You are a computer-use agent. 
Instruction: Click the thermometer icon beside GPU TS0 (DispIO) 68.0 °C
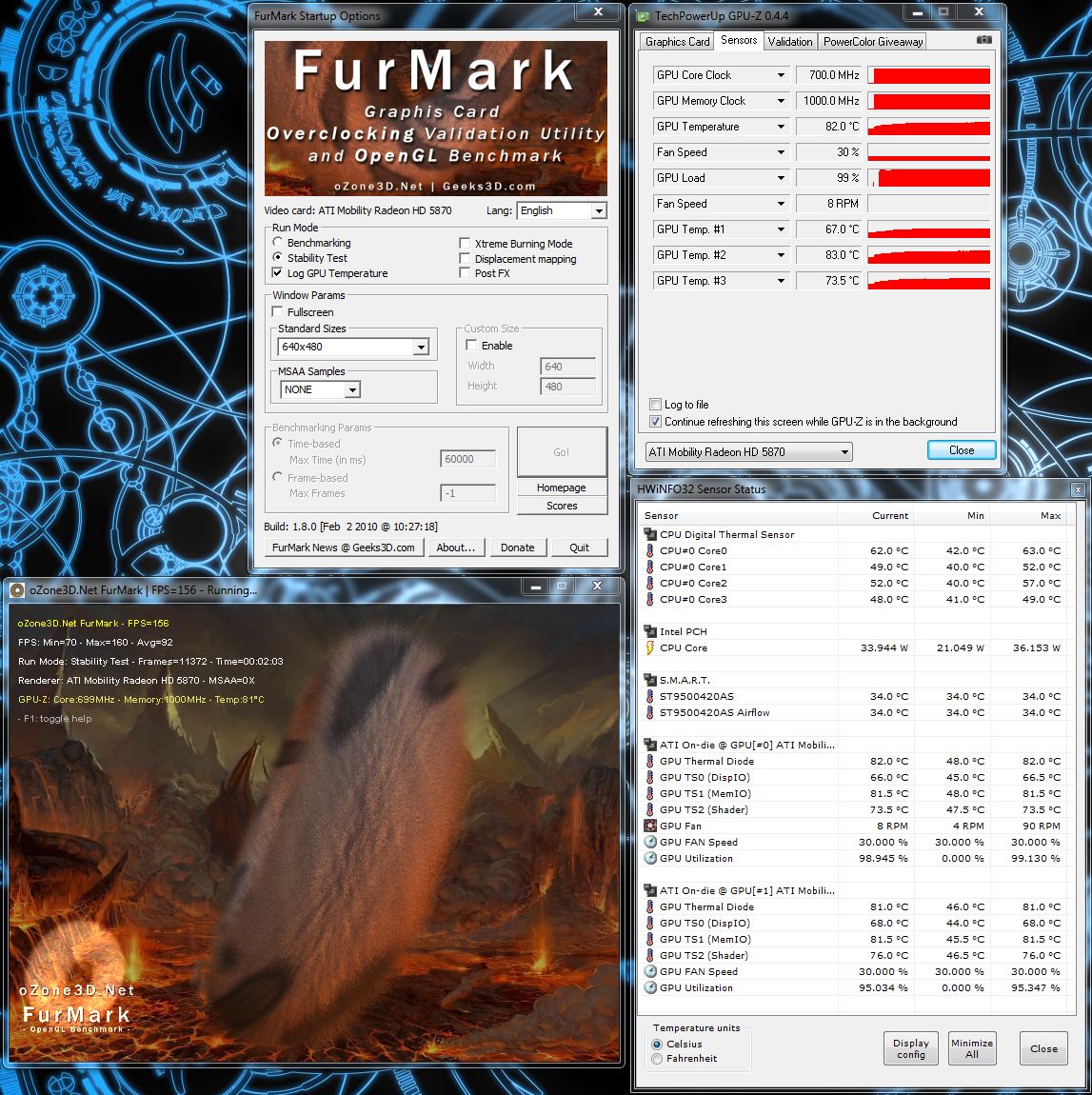tap(650, 923)
